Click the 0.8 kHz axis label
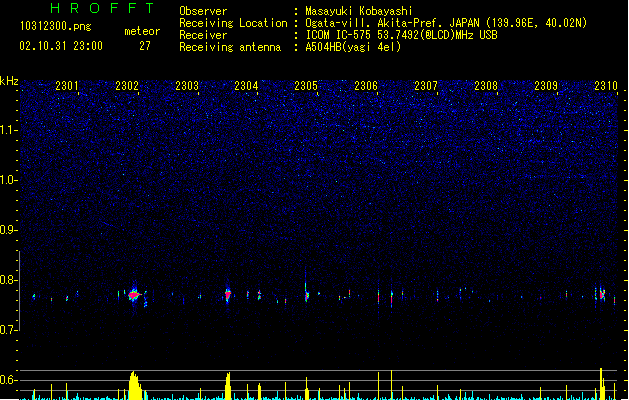 click(8, 280)
